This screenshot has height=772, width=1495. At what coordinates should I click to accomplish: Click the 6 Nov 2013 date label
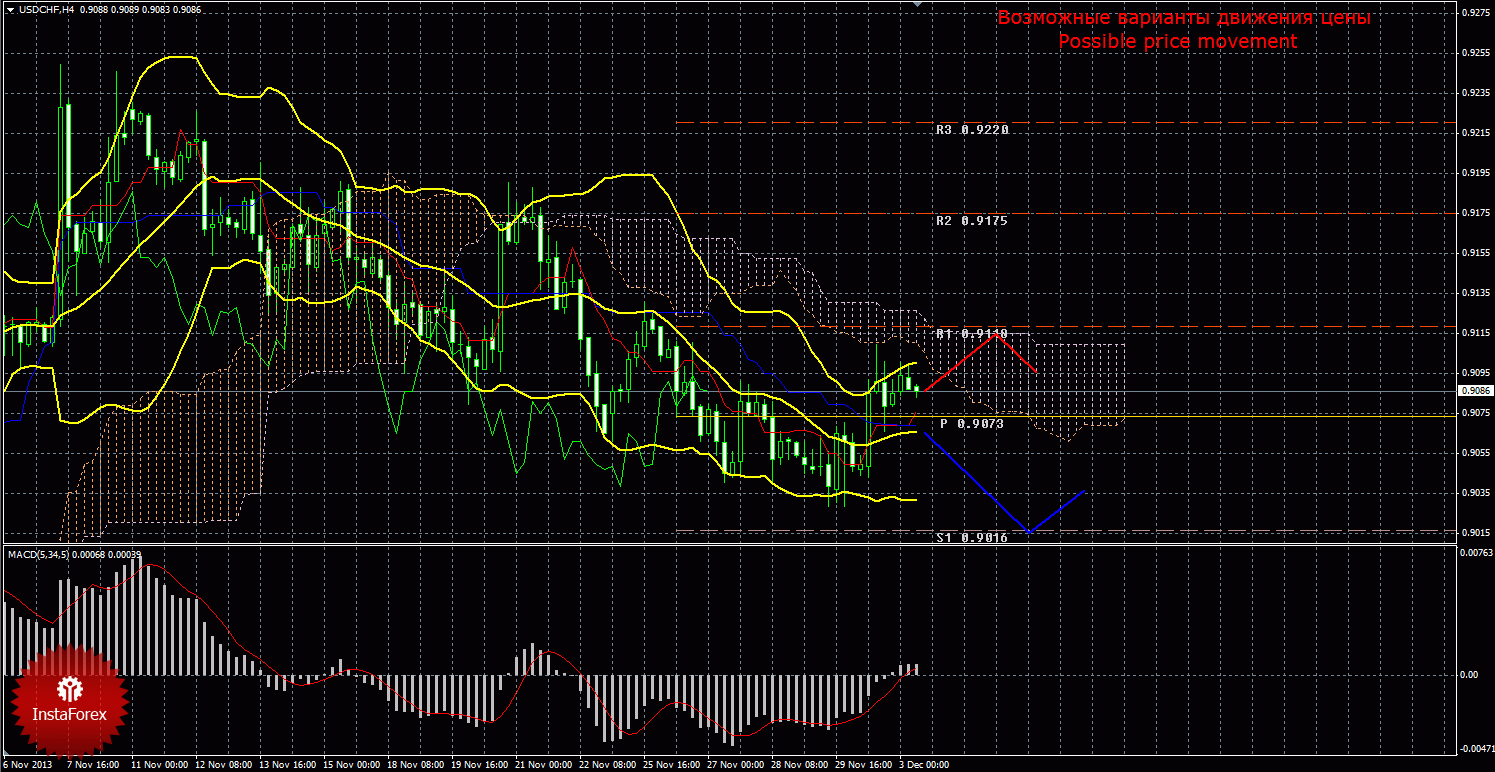[x=26, y=765]
